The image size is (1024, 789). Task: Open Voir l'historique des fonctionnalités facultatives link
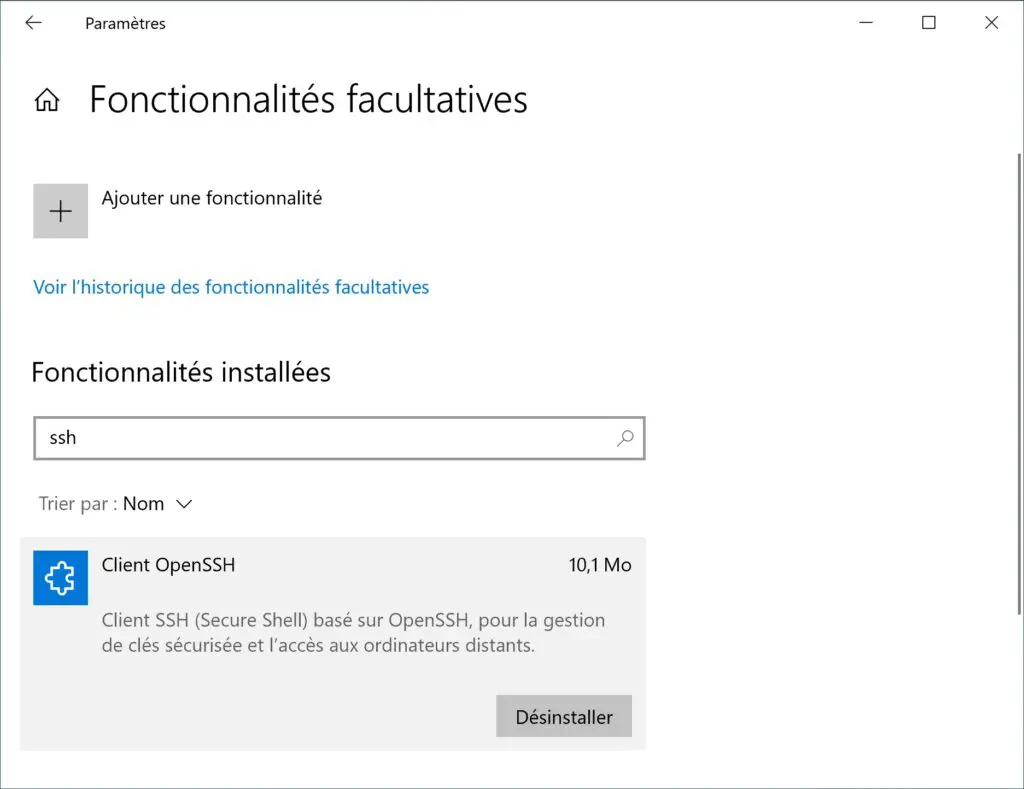pos(231,287)
